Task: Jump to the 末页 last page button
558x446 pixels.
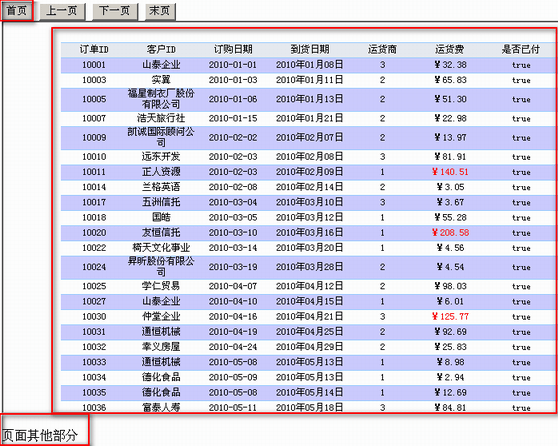Action: (x=160, y=11)
